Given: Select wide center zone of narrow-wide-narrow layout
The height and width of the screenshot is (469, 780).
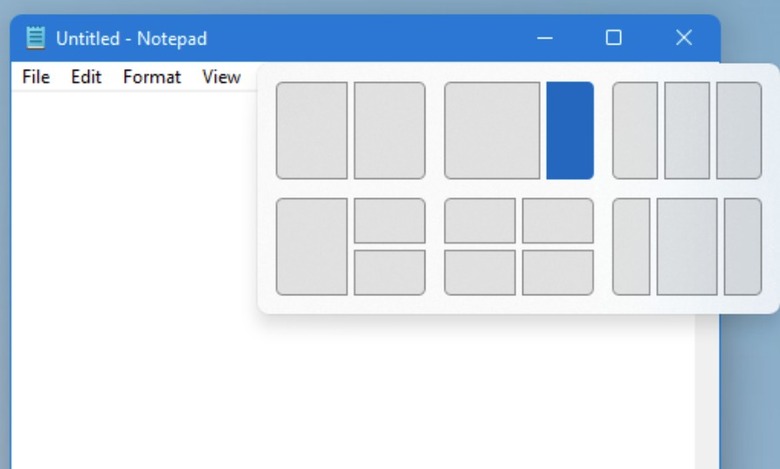Looking at the screenshot, I should (x=687, y=247).
